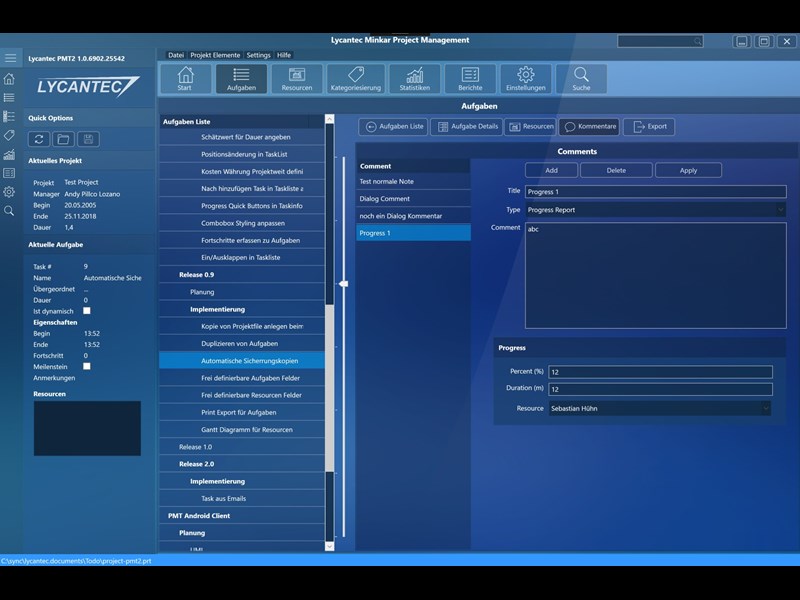
Task: Open the Projekt Elemente menu
Action: 215,55
